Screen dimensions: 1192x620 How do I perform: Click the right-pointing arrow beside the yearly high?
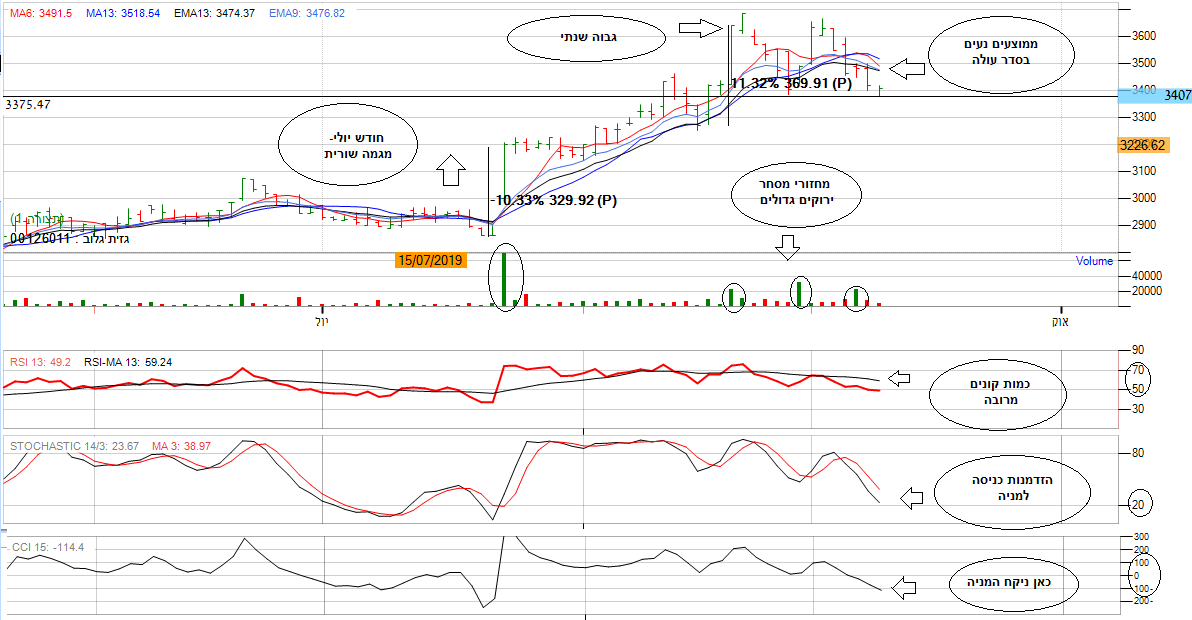click(x=699, y=28)
